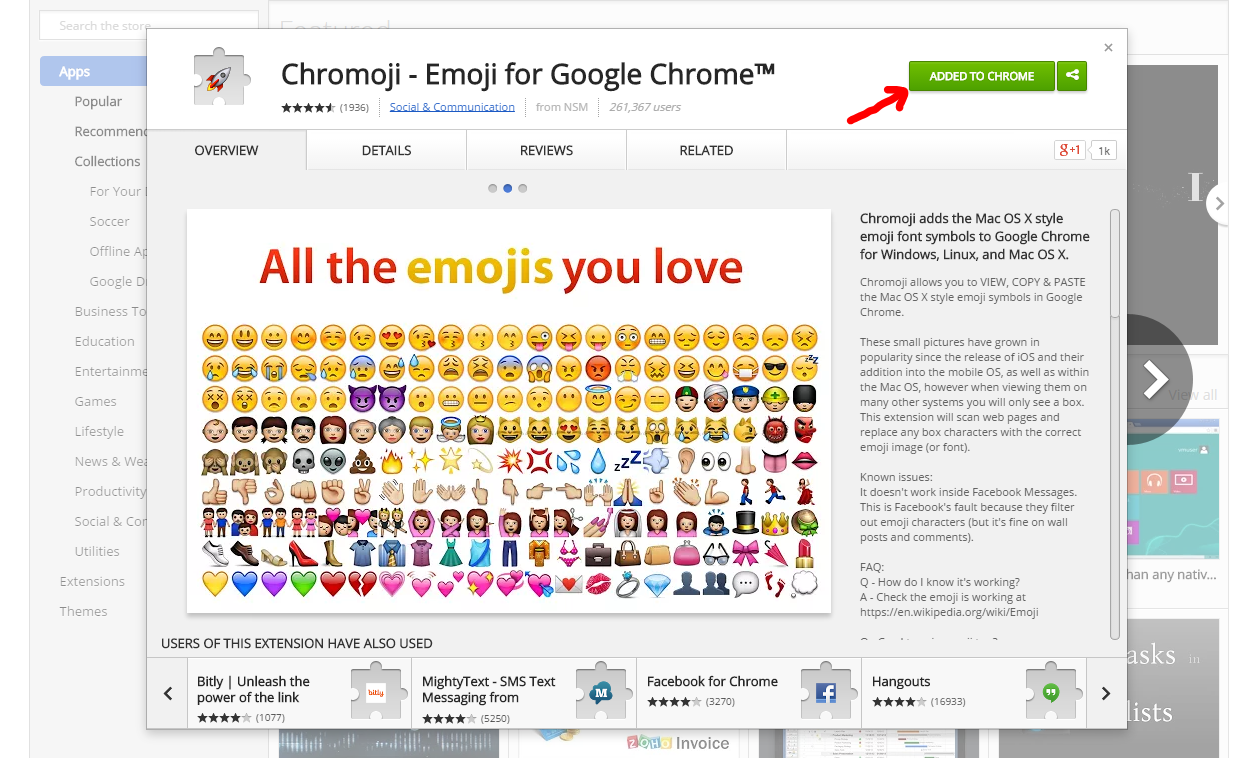Open Extensions in the sidebar
The image size is (1244, 758).
92,581
